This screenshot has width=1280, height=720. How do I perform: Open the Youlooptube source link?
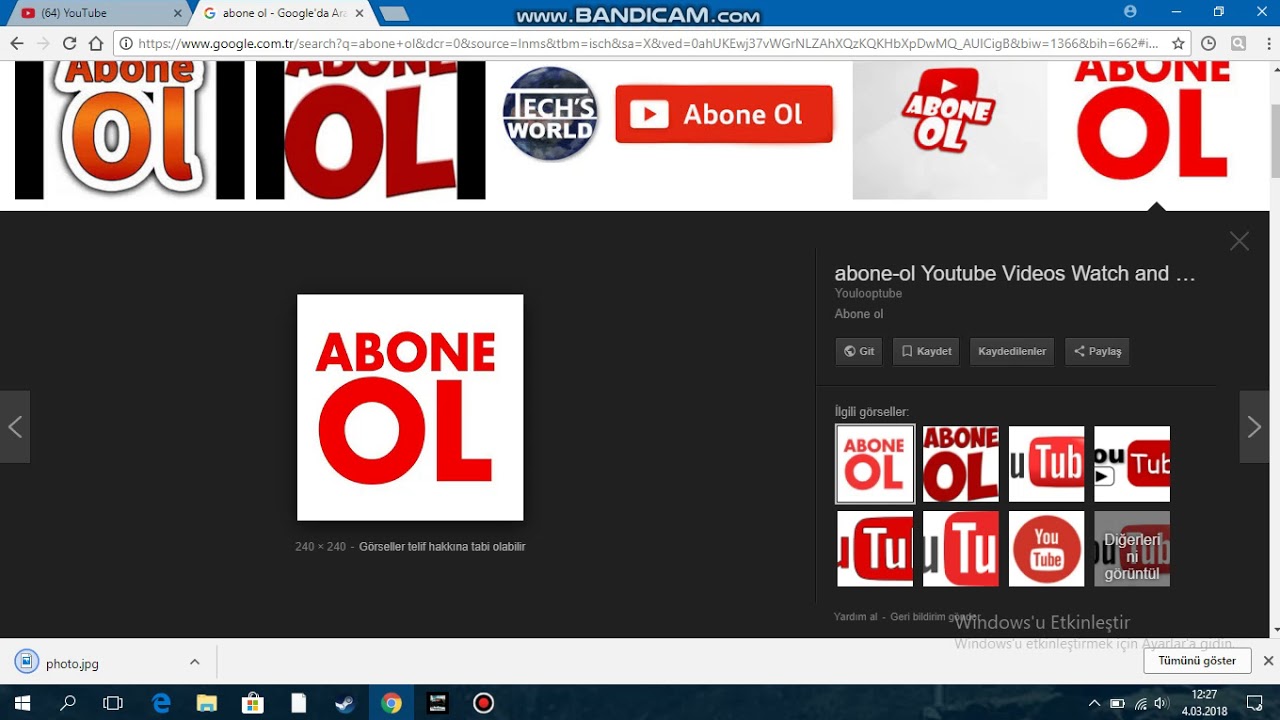tap(868, 293)
